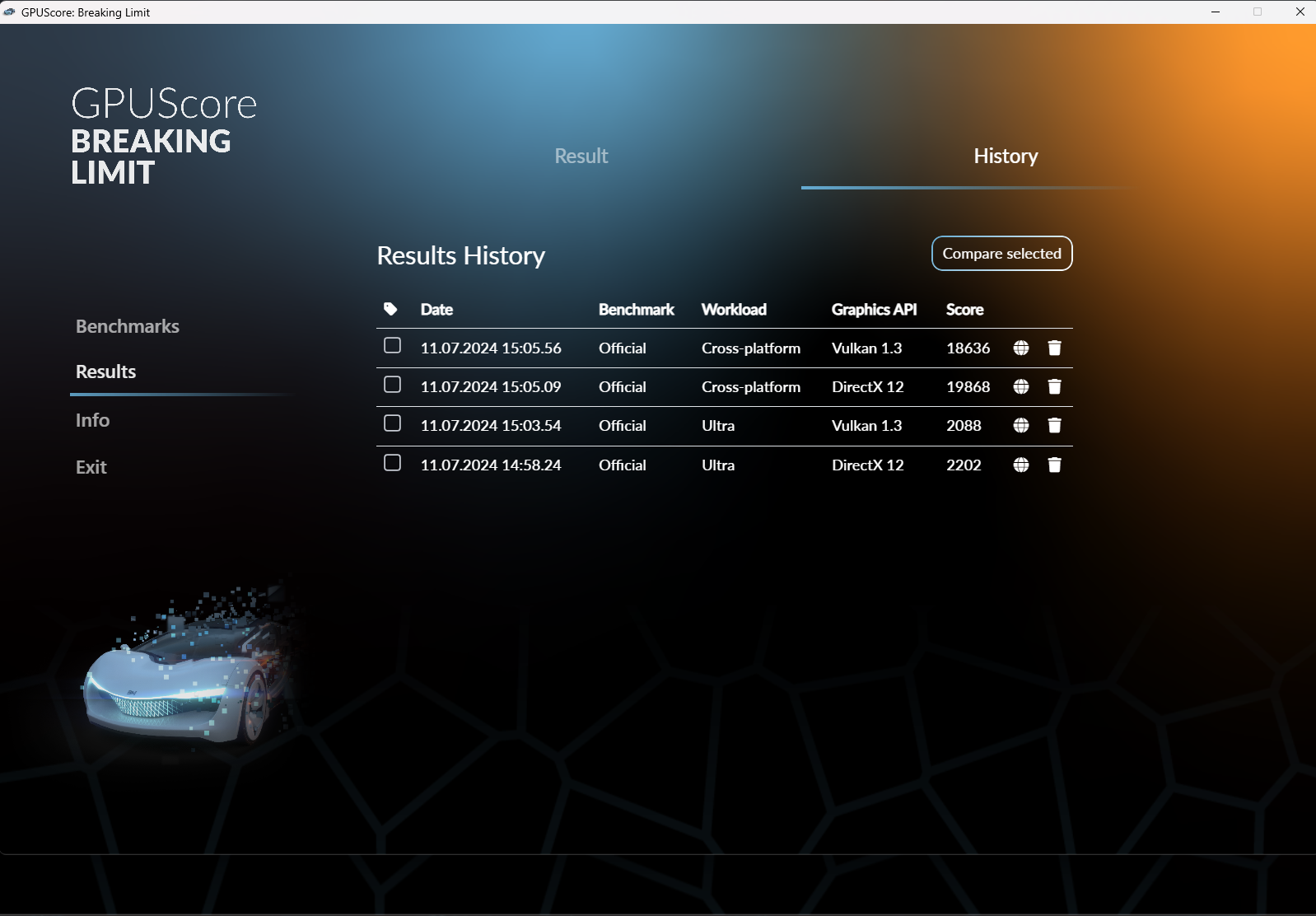The image size is (1316, 916).
Task: Click the Score column header
Action: tap(965, 309)
